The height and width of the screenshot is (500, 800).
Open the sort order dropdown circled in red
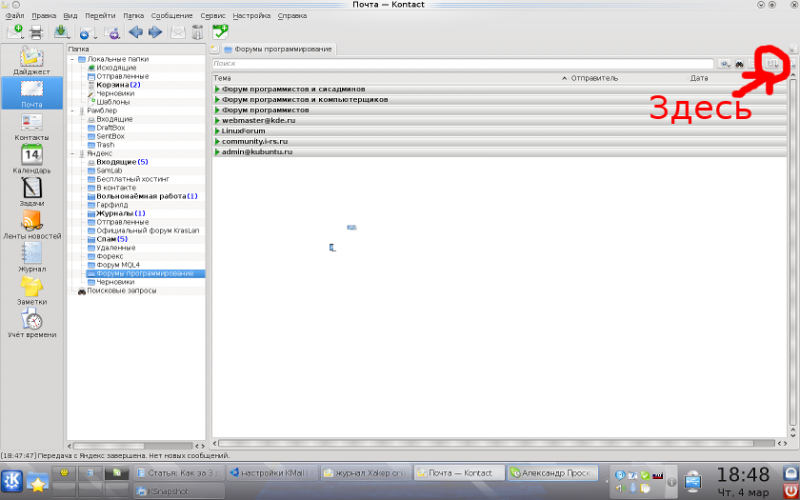pyautogui.click(x=773, y=64)
